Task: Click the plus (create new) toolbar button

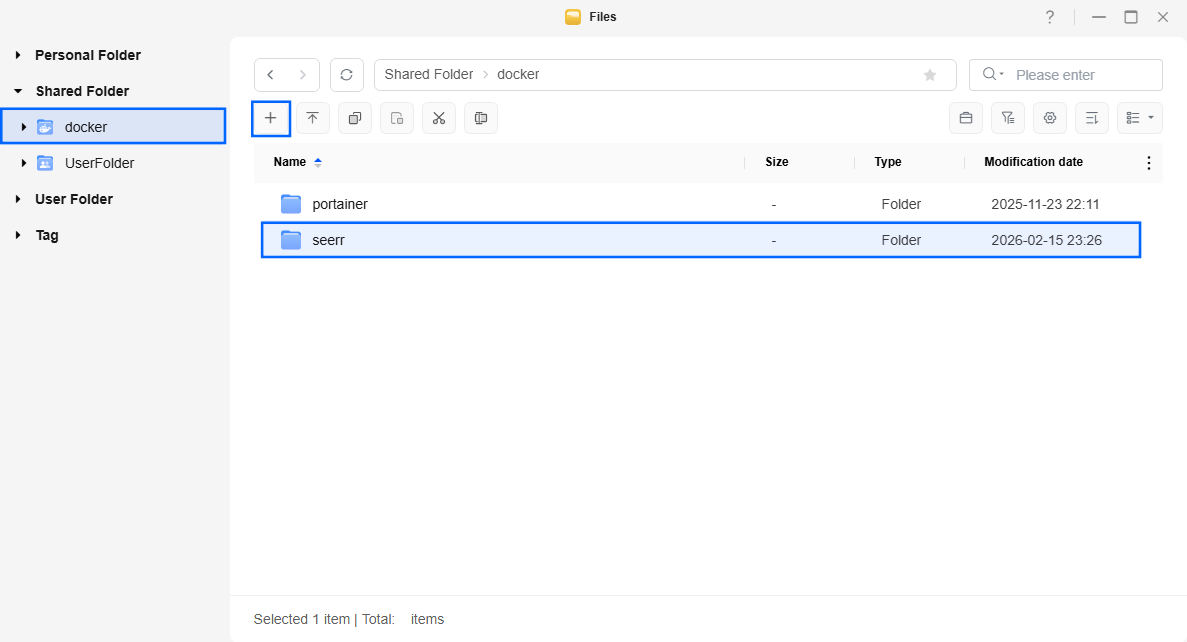Action: [x=270, y=118]
